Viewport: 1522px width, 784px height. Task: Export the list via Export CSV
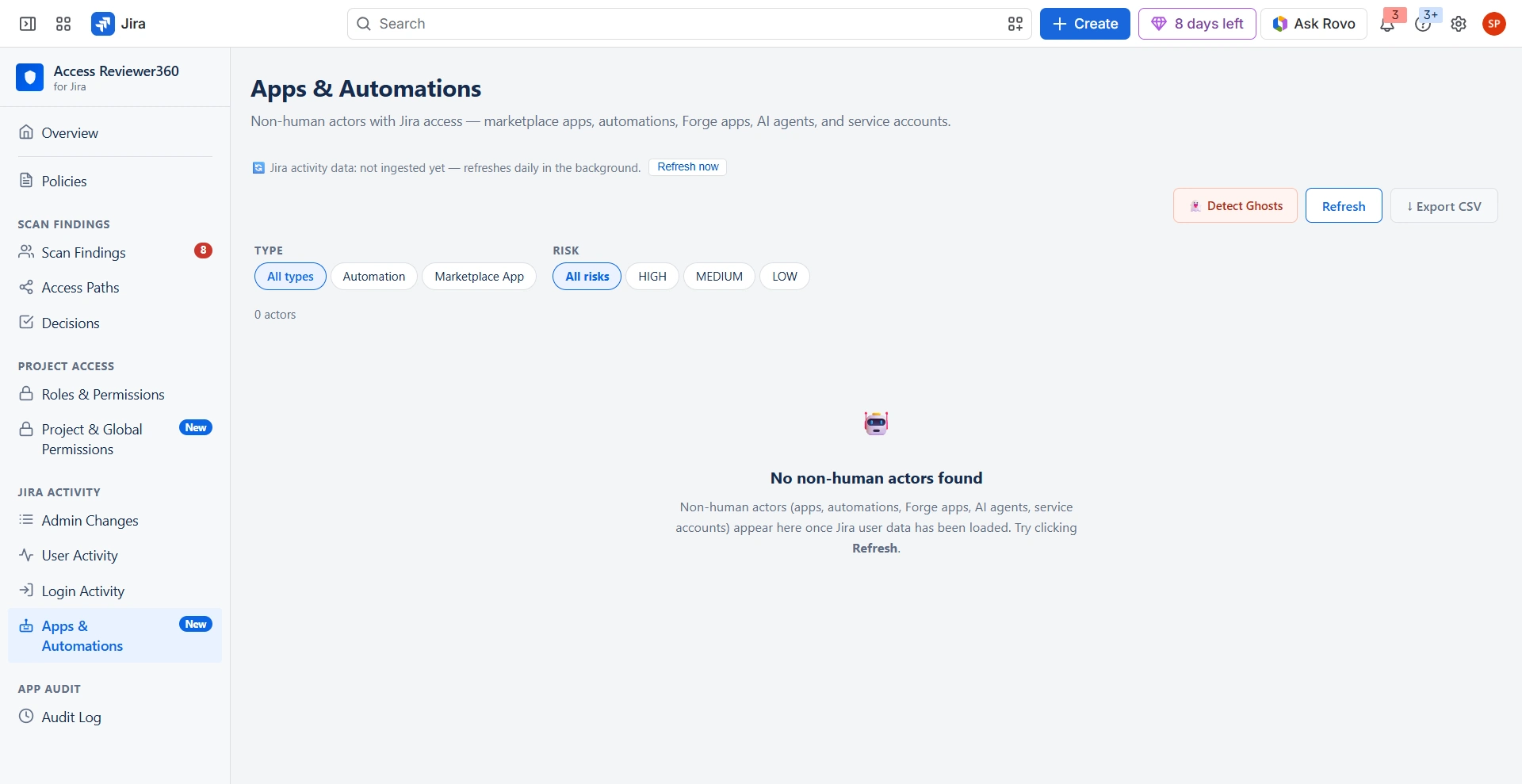(1444, 205)
